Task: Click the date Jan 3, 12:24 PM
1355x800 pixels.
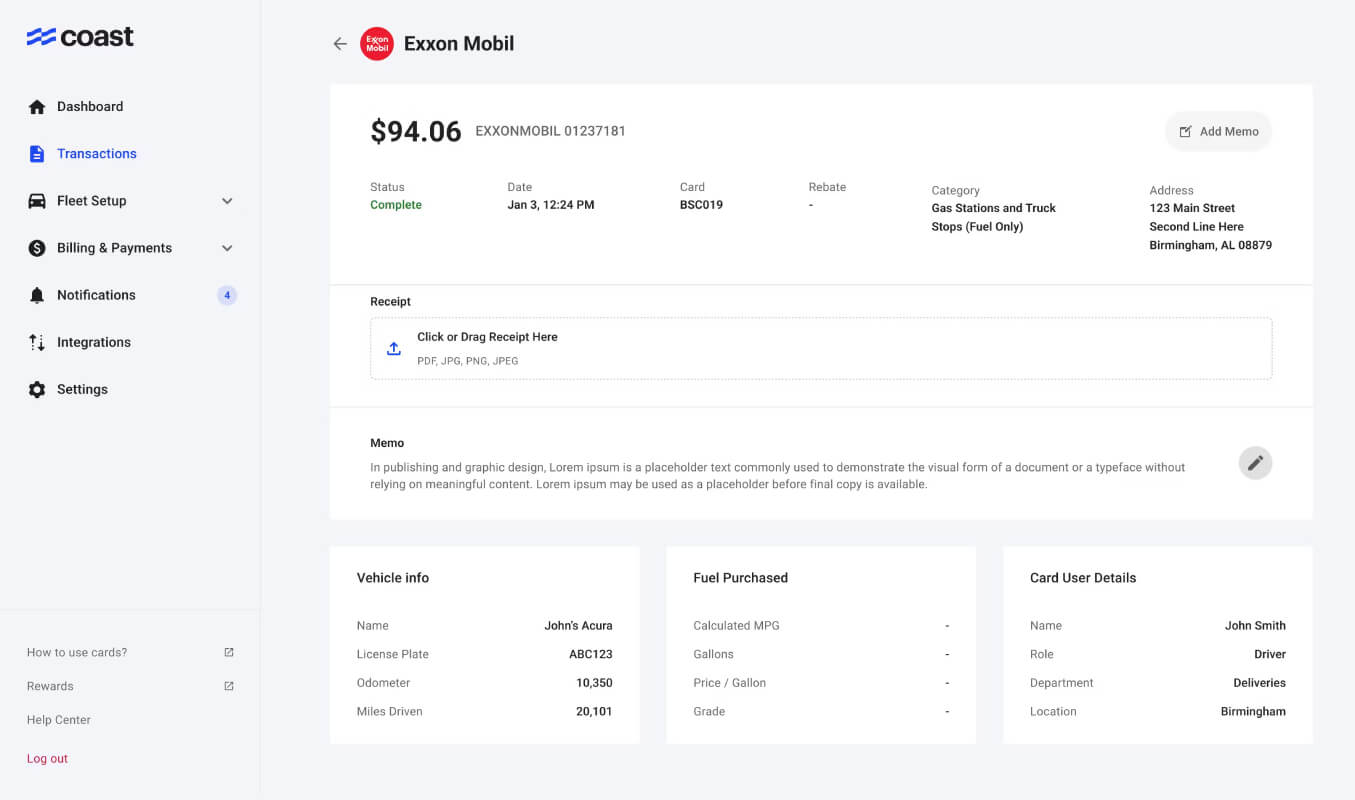Action: pyautogui.click(x=551, y=205)
